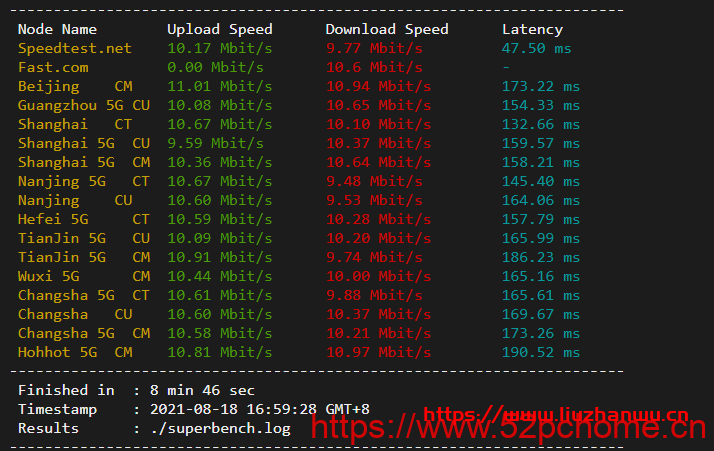Image resolution: width=714 pixels, height=451 pixels.
Task: Select the 'Results' label
Action: 48,429
